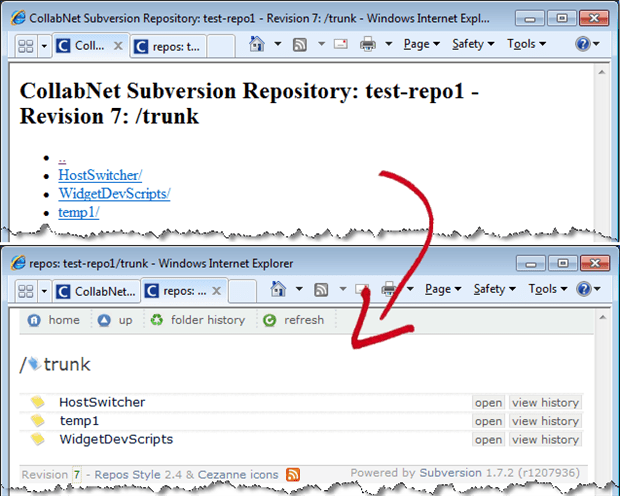Viewport: 620px width, 496px height.
Task: Expand feeds dropdown arrow in top window
Action: click(321, 44)
